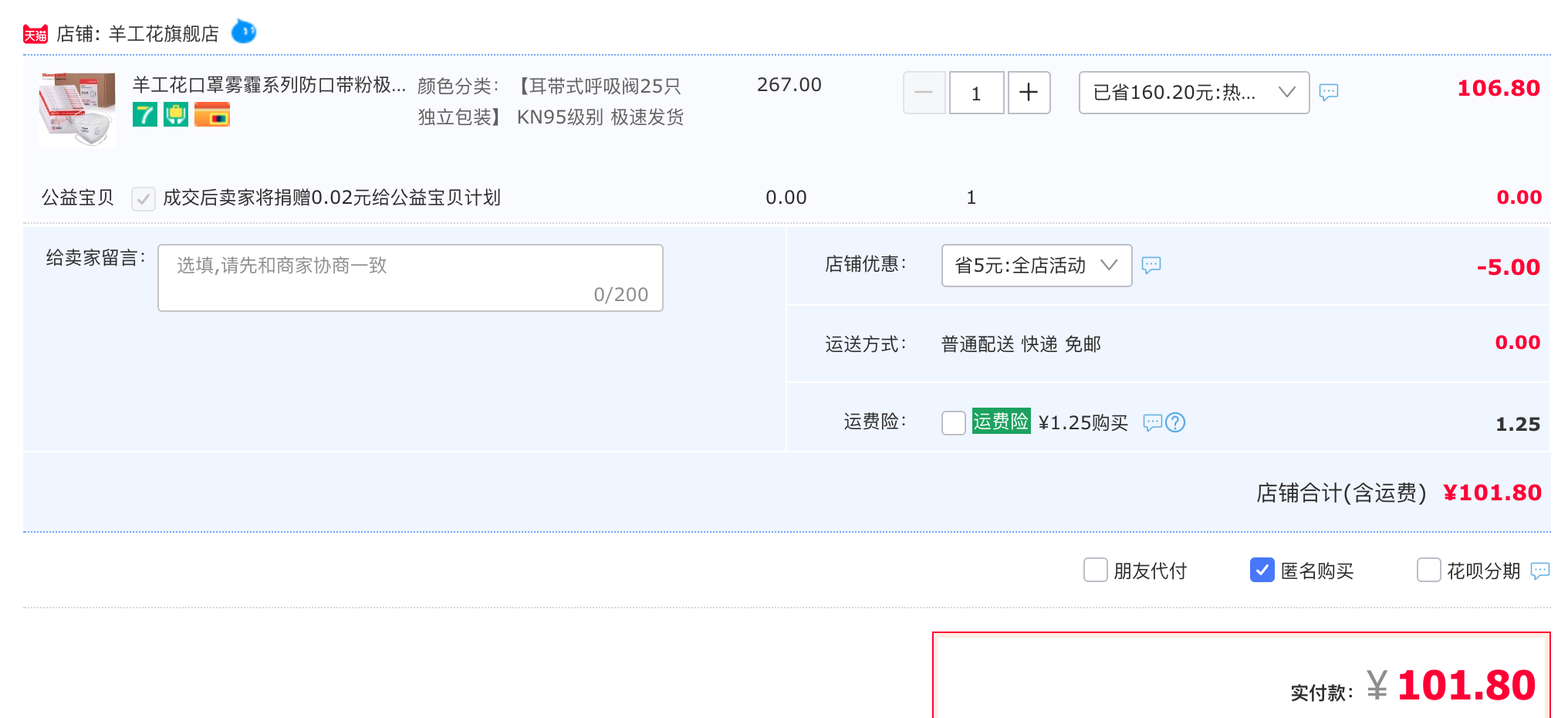Screen dimensions: 1568x718
Task: Click the green 运费险 tag label
Action: pyautogui.click(x=1001, y=421)
